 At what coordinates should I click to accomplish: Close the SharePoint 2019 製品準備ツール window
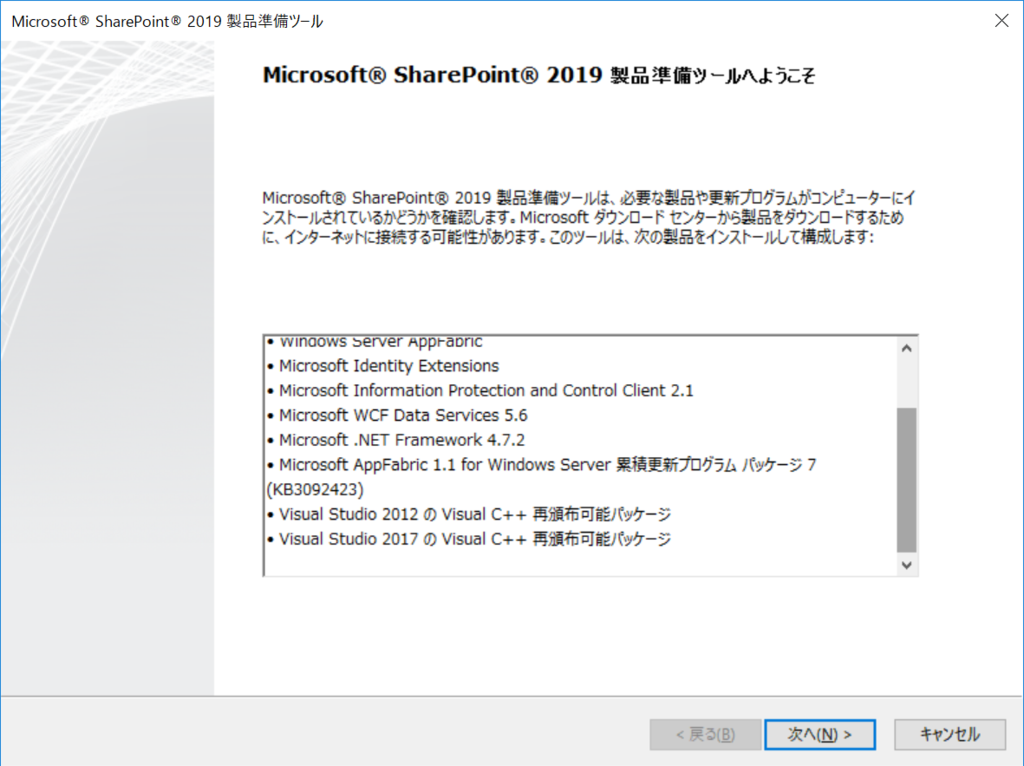pyautogui.click(x=1001, y=21)
